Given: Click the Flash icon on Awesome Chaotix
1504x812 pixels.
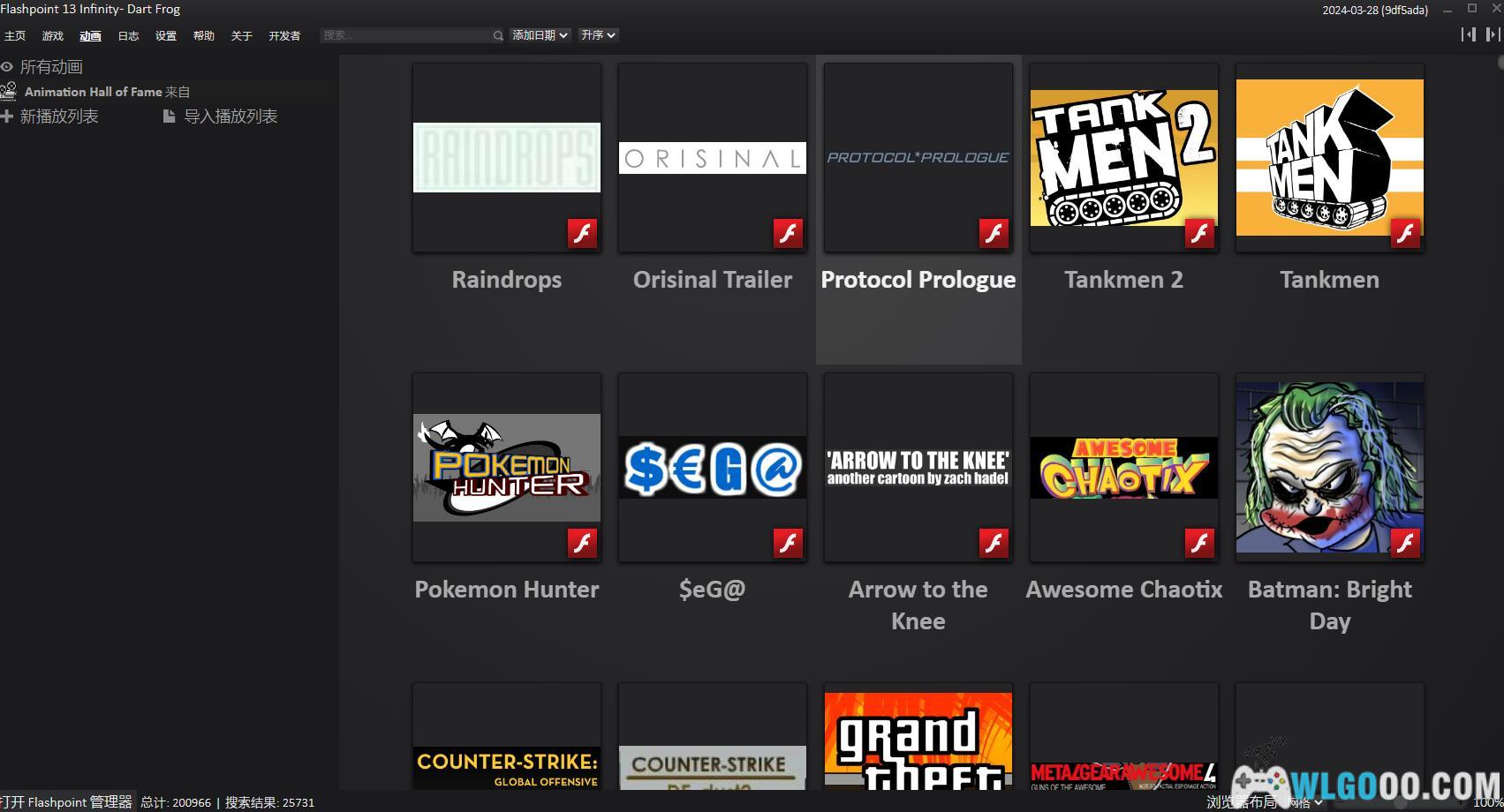Looking at the screenshot, I should pyautogui.click(x=1199, y=543).
